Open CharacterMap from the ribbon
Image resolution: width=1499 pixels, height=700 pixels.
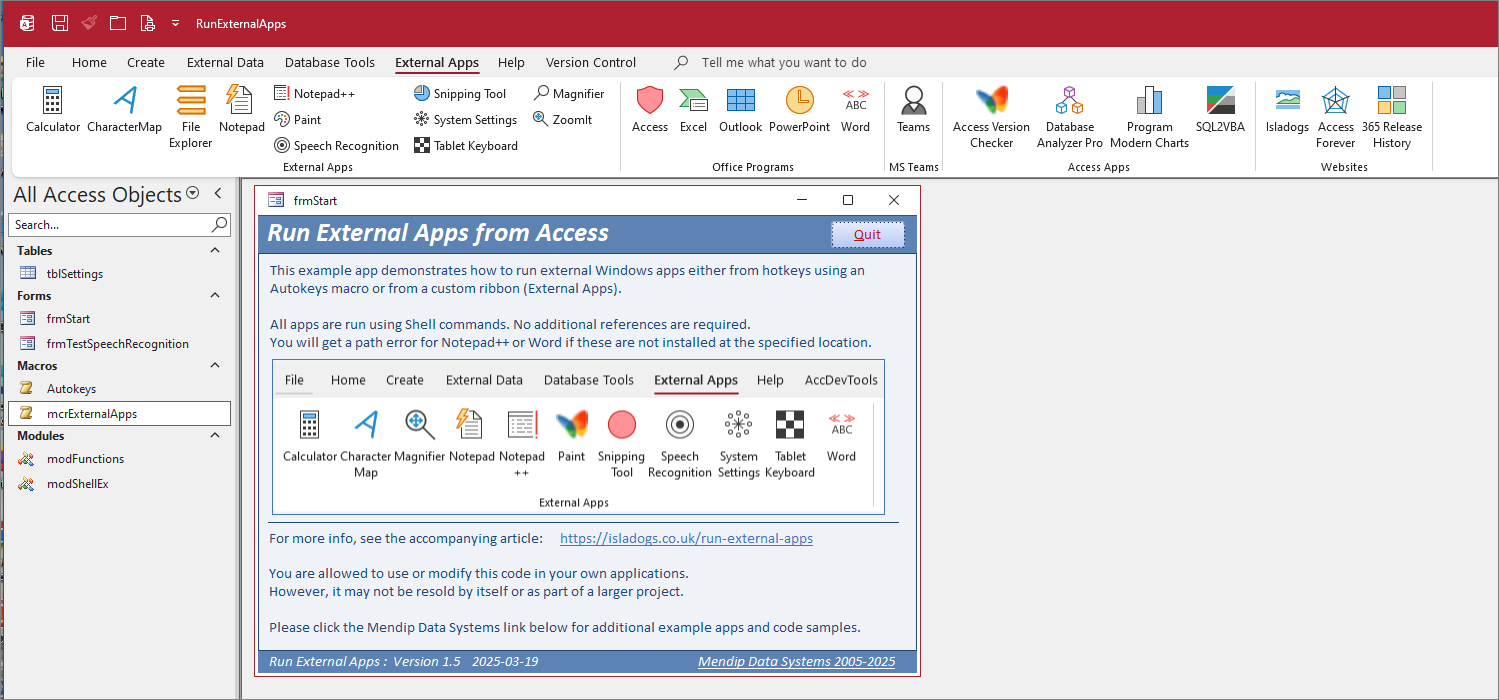coord(124,110)
